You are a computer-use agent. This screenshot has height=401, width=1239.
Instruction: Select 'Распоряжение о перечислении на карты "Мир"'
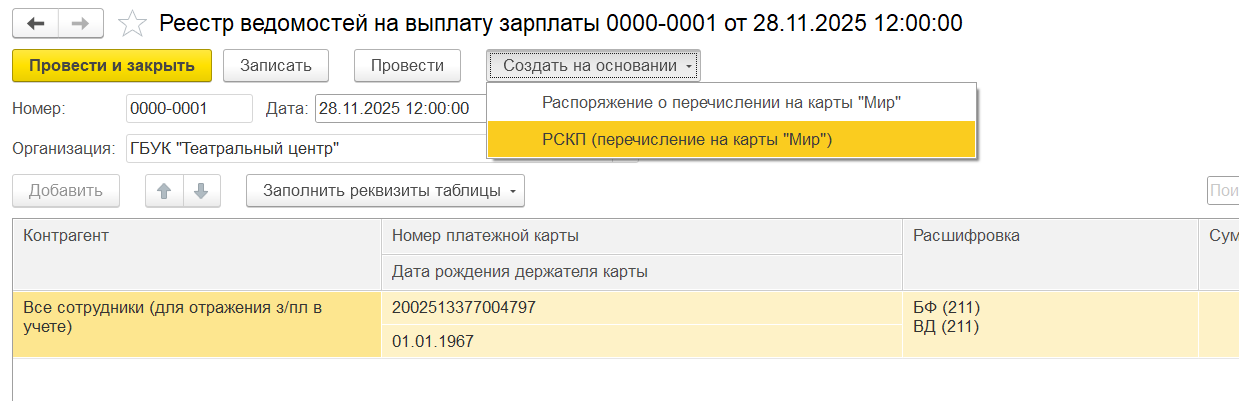pos(721,102)
